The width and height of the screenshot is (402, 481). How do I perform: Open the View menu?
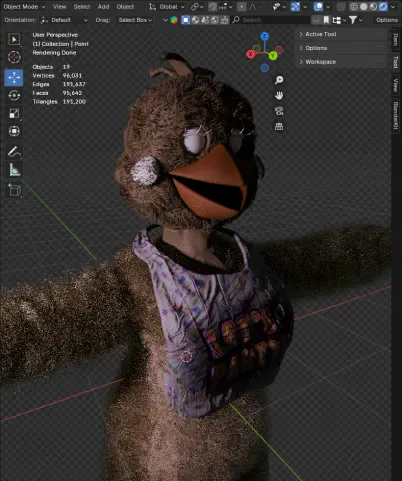click(x=59, y=7)
